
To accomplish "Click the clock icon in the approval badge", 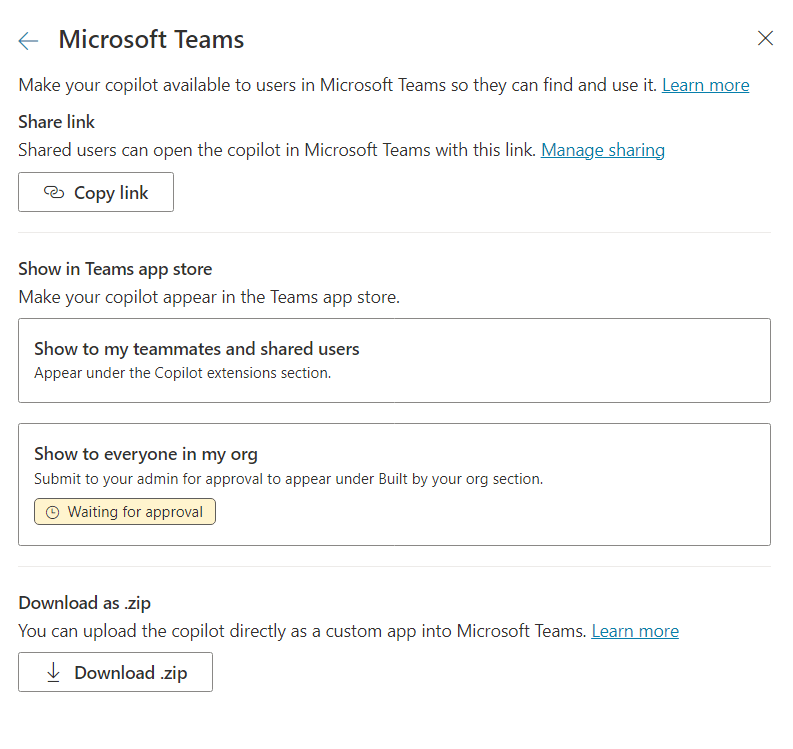I will (x=52, y=512).
